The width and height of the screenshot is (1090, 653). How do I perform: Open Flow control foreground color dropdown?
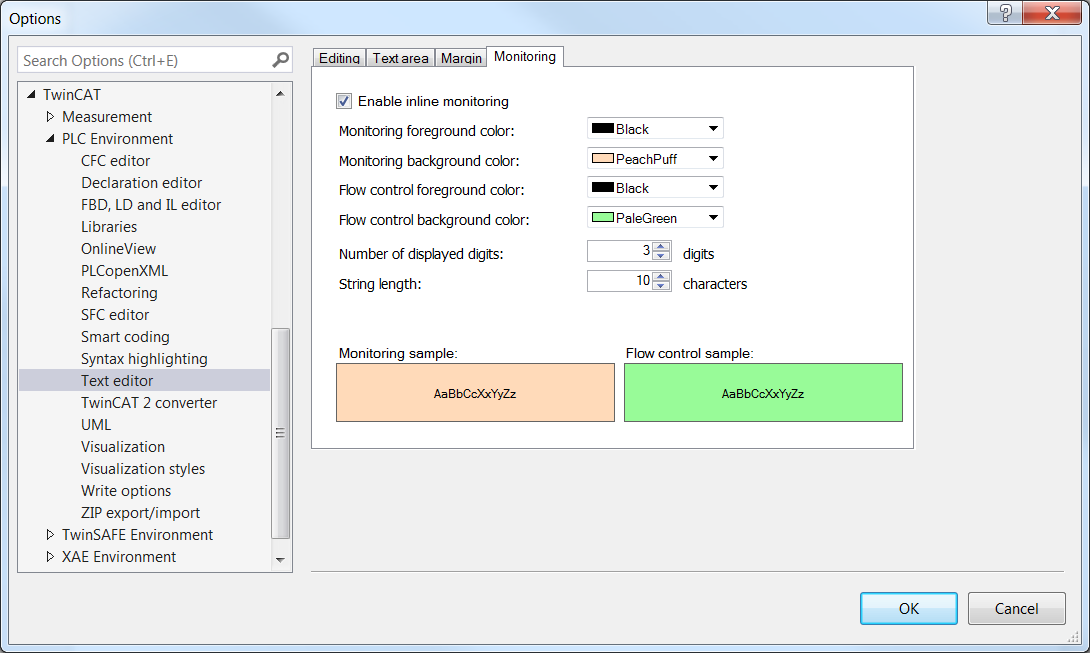655,188
